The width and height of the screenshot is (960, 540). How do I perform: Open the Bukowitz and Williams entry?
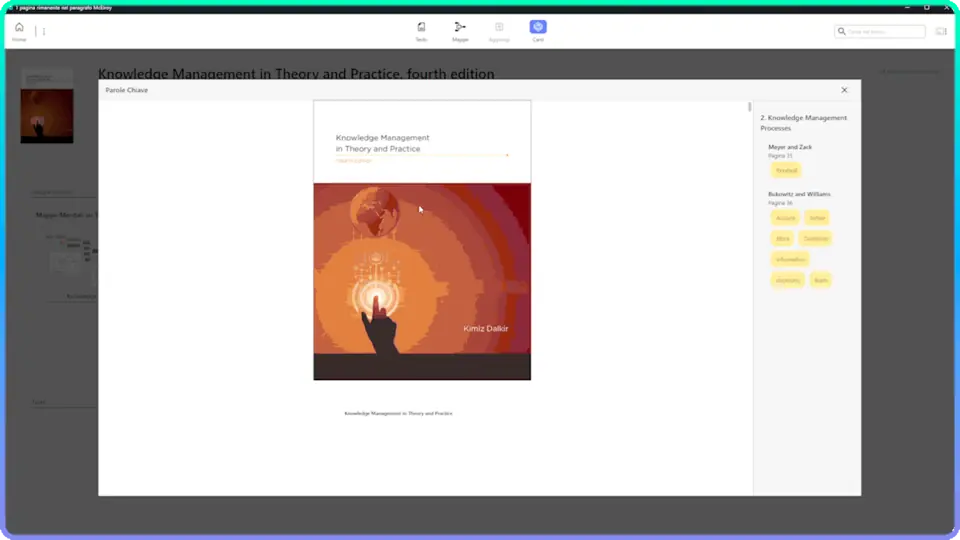799,194
